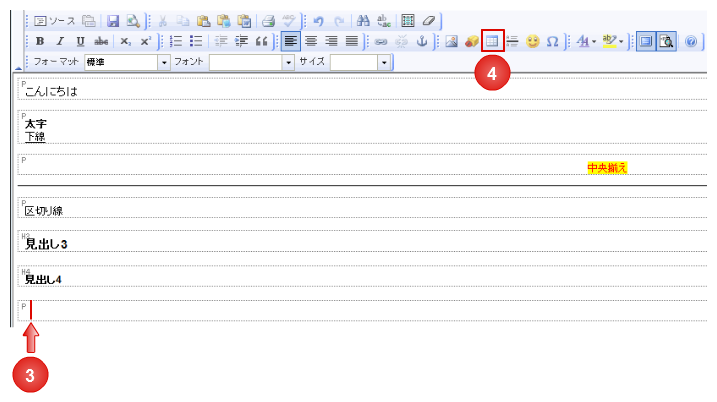
Task: Open the フォーマット dropdown
Action: point(164,62)
